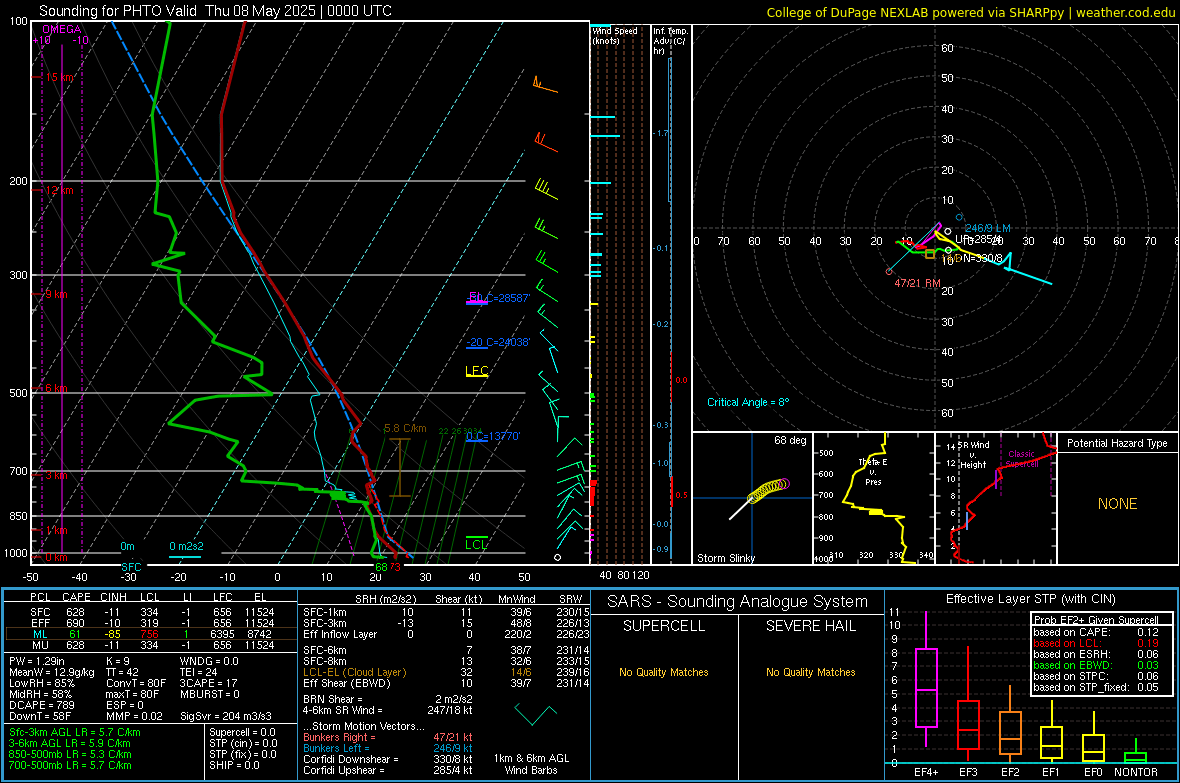Click the '5.8 C/km' lapse rate annotation
This screenshot has height=783, width=1180.
(x=405, y=428)
